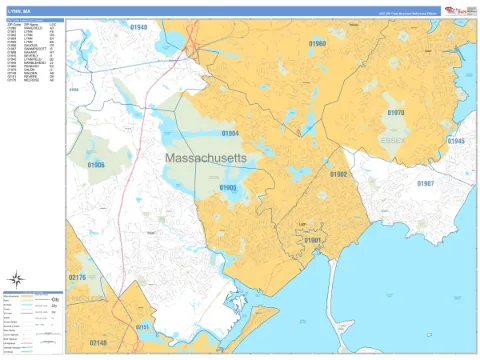Image resolution: width=480 pixels, height=360 pixels.
Task: Select the SAUGUS row in ZIP index
Action: point(31,45)
